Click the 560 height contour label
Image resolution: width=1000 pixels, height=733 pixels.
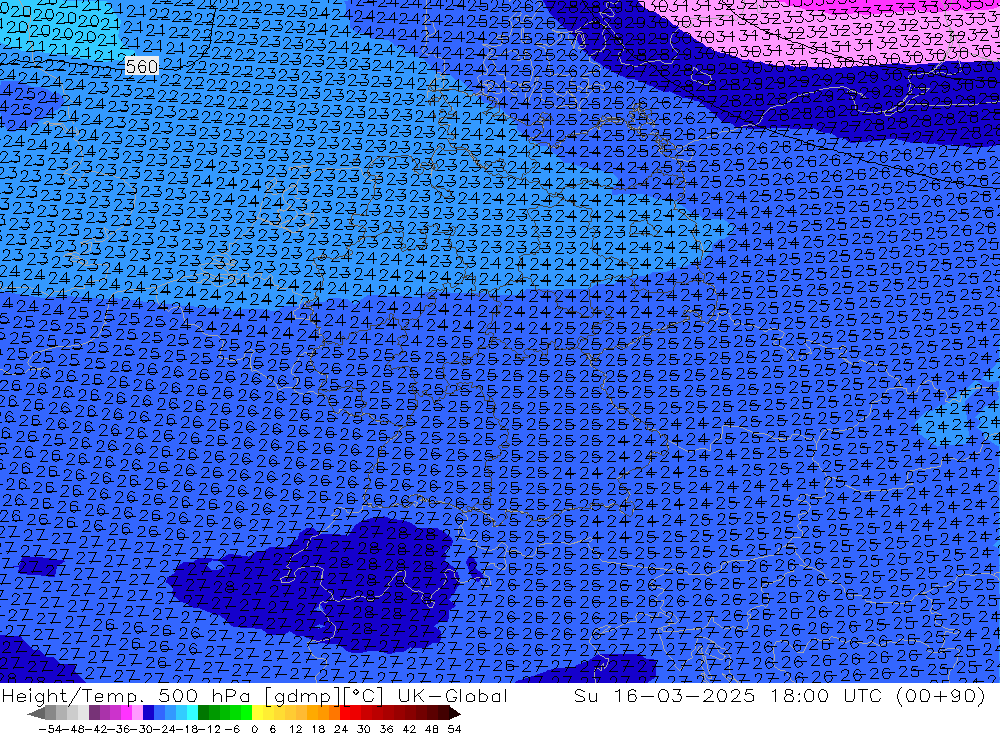(x=142, y=66)
